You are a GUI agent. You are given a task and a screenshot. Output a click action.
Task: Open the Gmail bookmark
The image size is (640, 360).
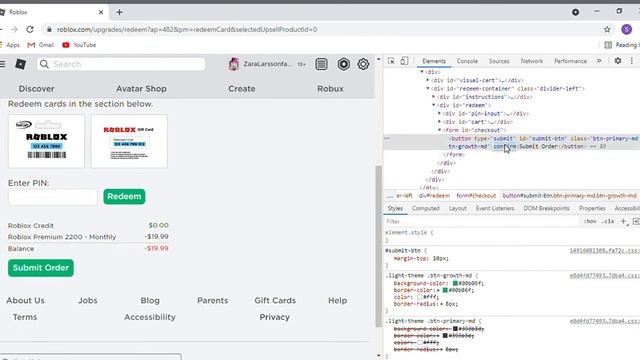[41, 45]
